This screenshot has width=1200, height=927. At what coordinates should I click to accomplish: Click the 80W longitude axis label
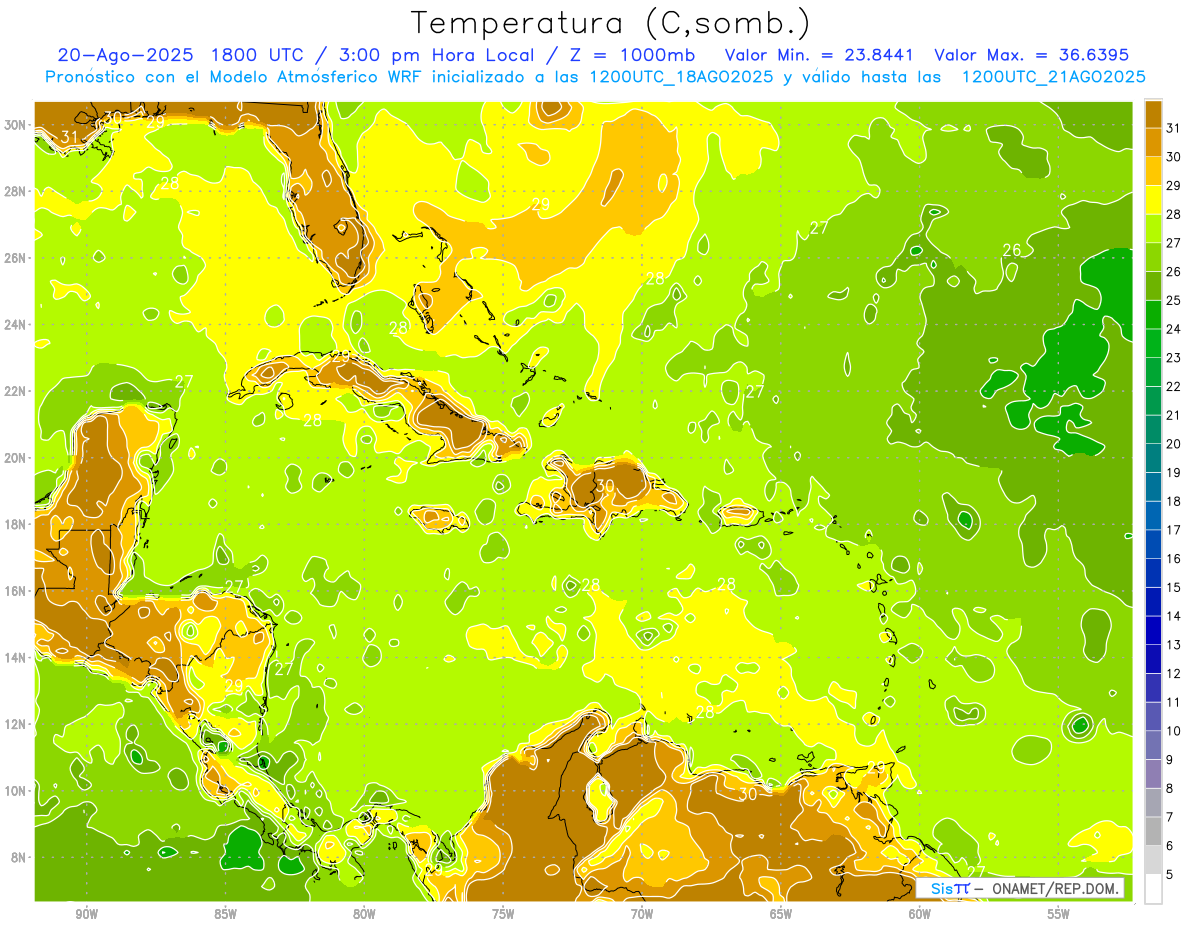point(364,914)
